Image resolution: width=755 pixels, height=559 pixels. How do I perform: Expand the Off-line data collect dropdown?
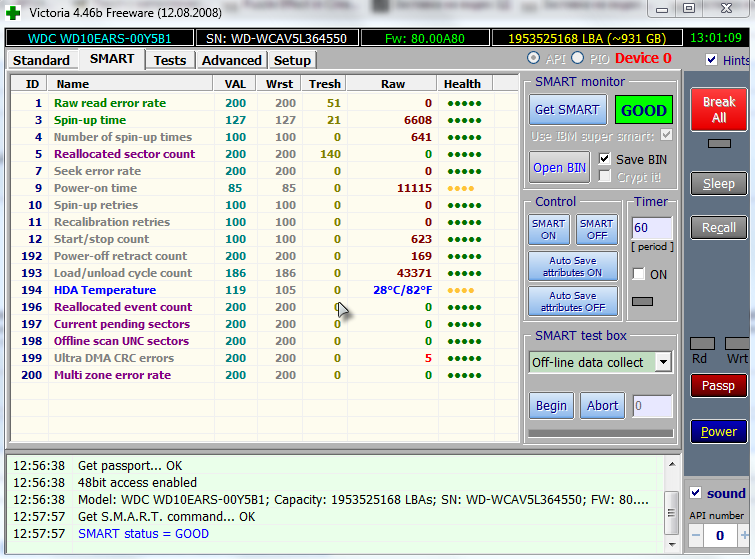(x=663, y=362)
